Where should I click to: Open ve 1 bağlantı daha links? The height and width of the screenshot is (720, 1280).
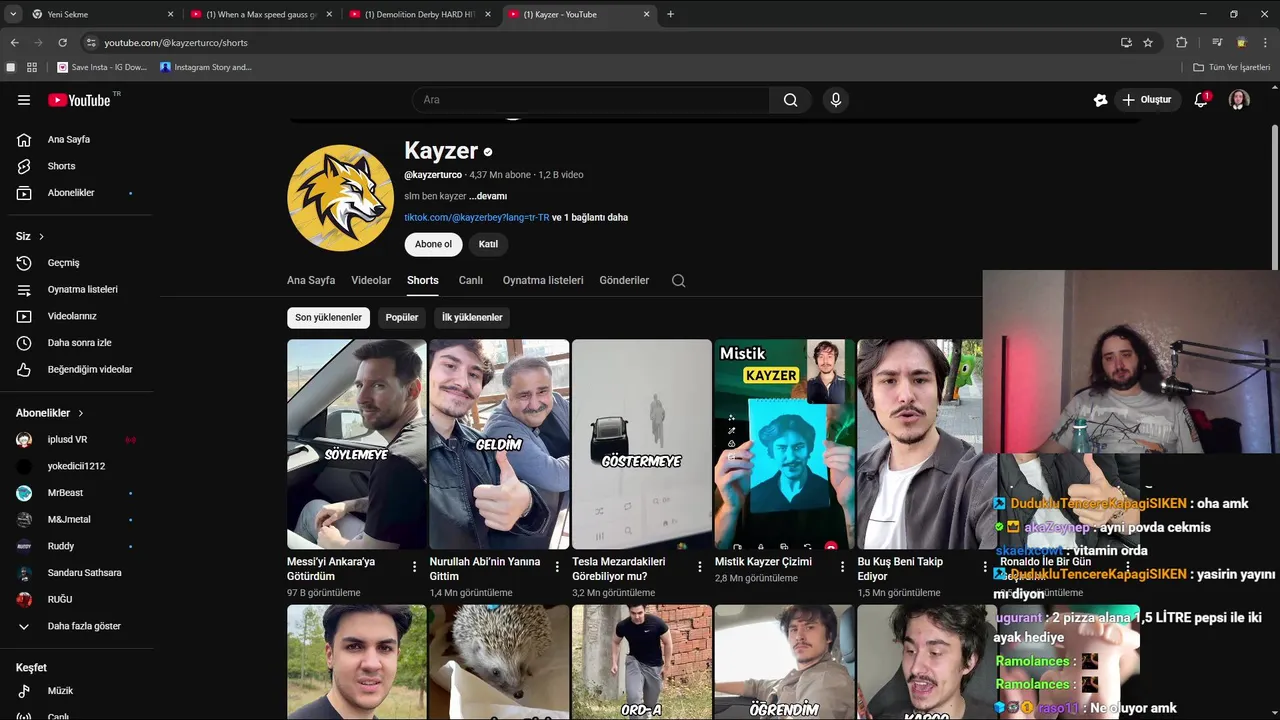coord(590,218)
